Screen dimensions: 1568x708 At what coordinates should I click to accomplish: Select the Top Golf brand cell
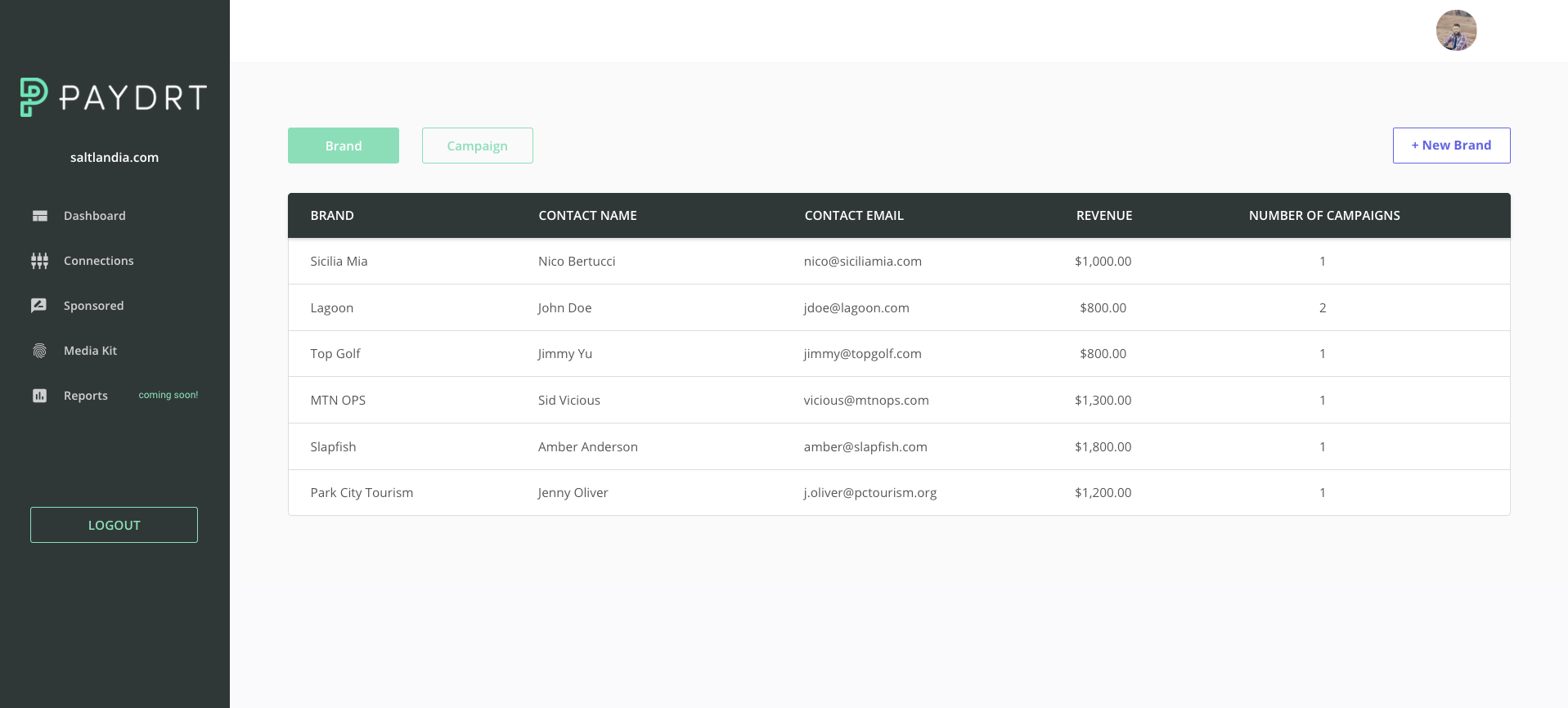coord(335,354)
